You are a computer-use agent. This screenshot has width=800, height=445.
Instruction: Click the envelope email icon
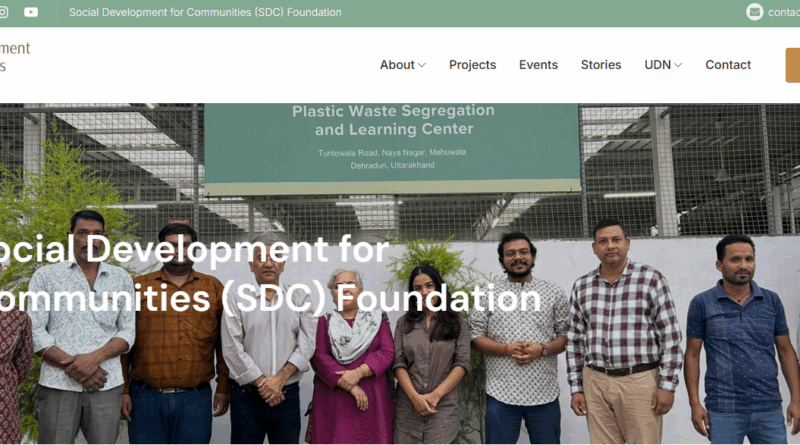click(x=755, y=12)
